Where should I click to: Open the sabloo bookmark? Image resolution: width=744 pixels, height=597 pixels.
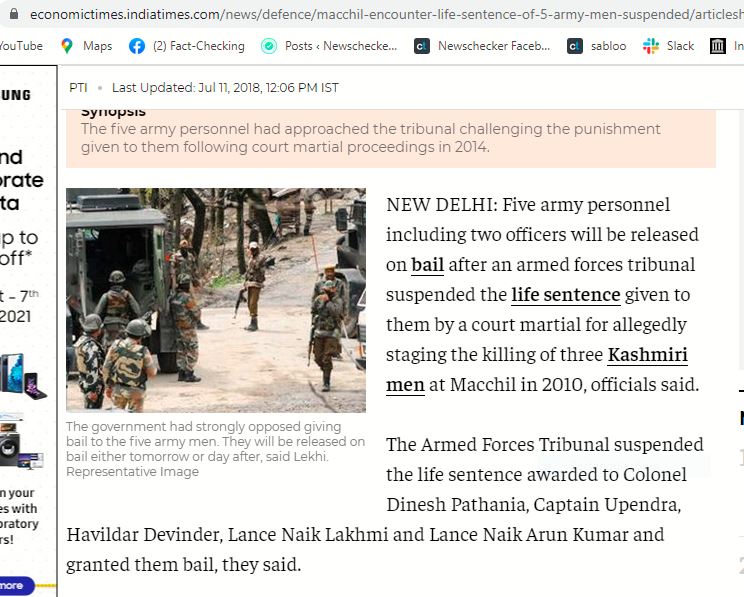pos(596,46)
